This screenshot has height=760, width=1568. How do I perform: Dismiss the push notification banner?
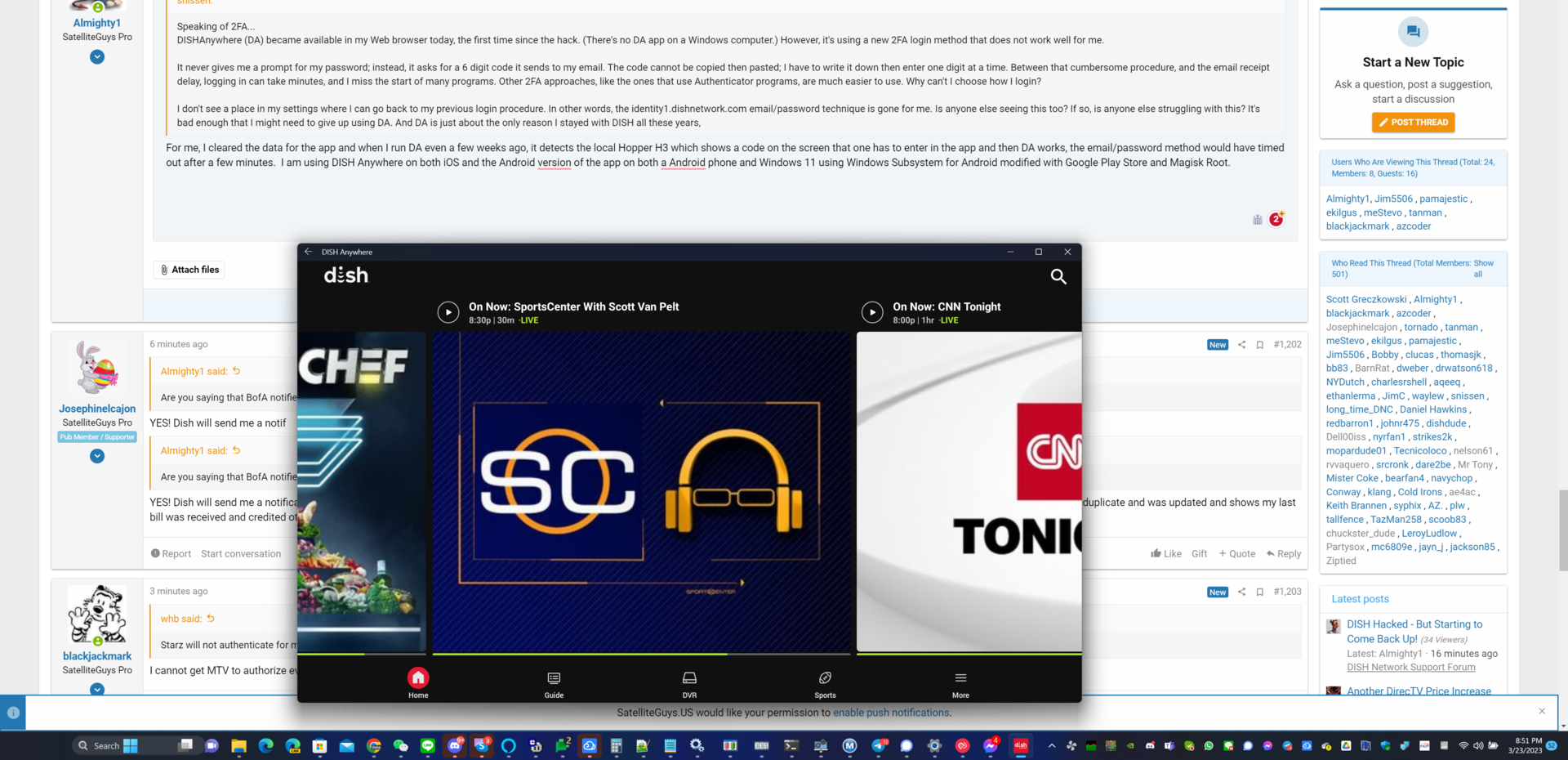(x=1542, y=711)
